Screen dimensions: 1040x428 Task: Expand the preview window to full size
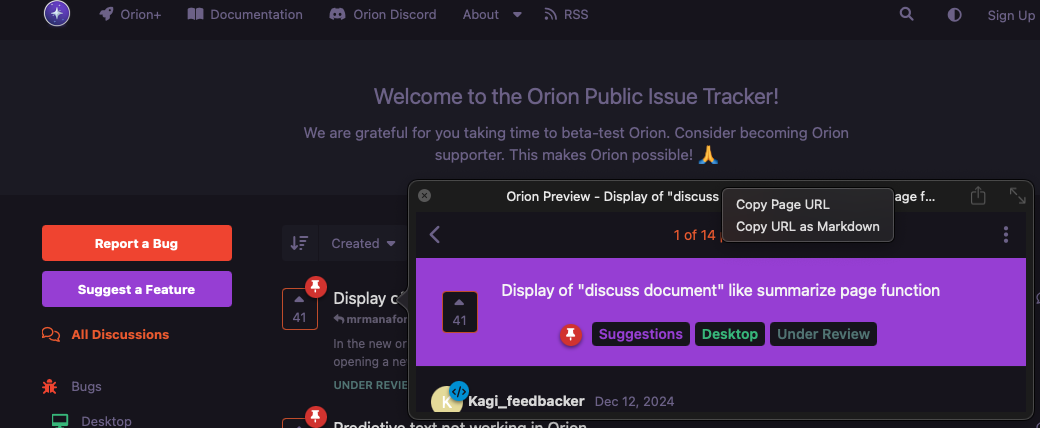click(1017, 196)
